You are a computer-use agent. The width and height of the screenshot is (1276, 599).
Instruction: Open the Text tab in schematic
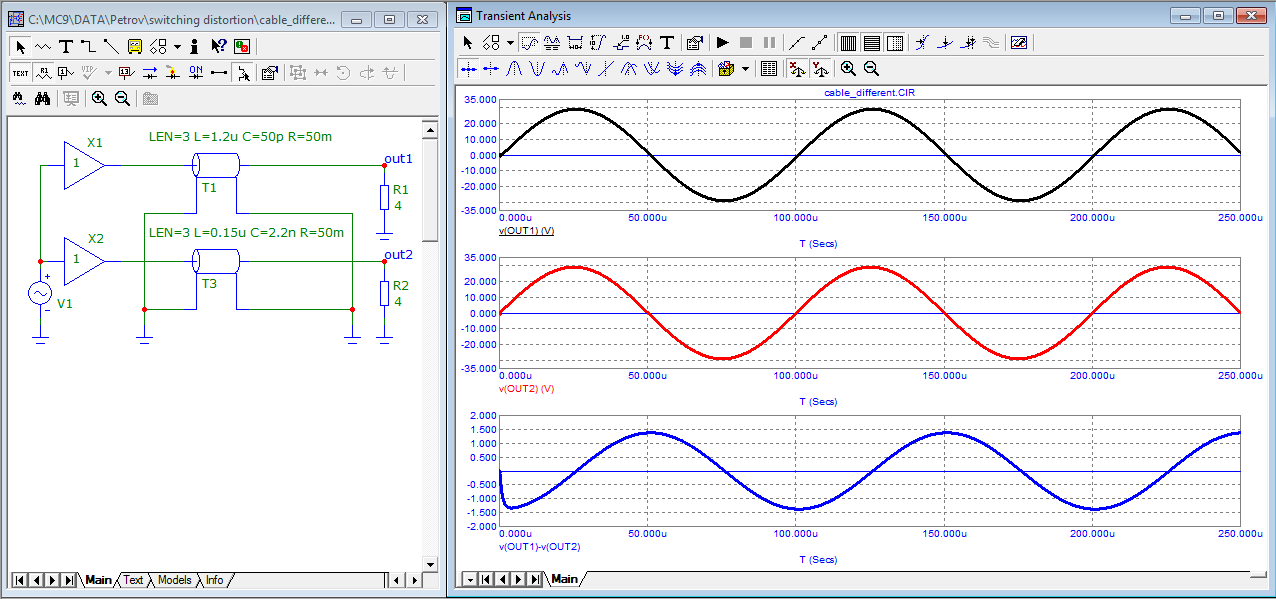coord(133,580)
